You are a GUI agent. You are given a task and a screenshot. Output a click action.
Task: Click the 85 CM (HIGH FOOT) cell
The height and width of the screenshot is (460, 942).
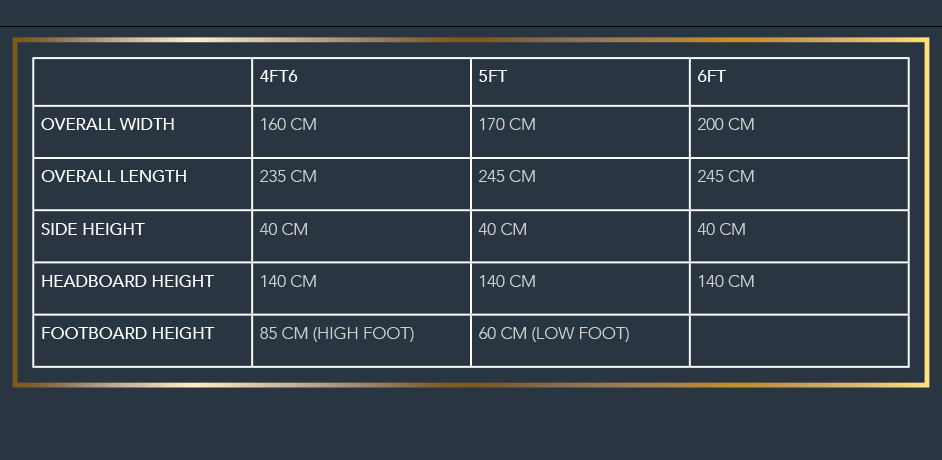(x=337, y=334)
